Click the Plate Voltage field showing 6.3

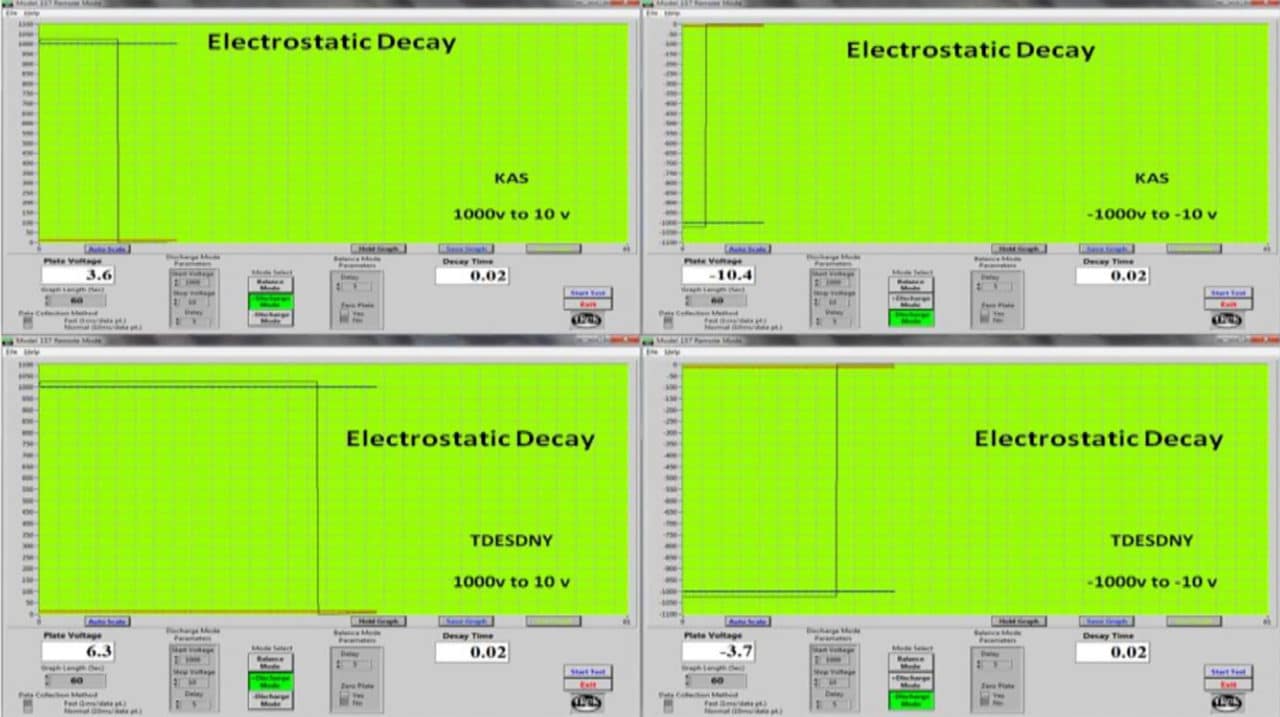click(x=78, y=652)
